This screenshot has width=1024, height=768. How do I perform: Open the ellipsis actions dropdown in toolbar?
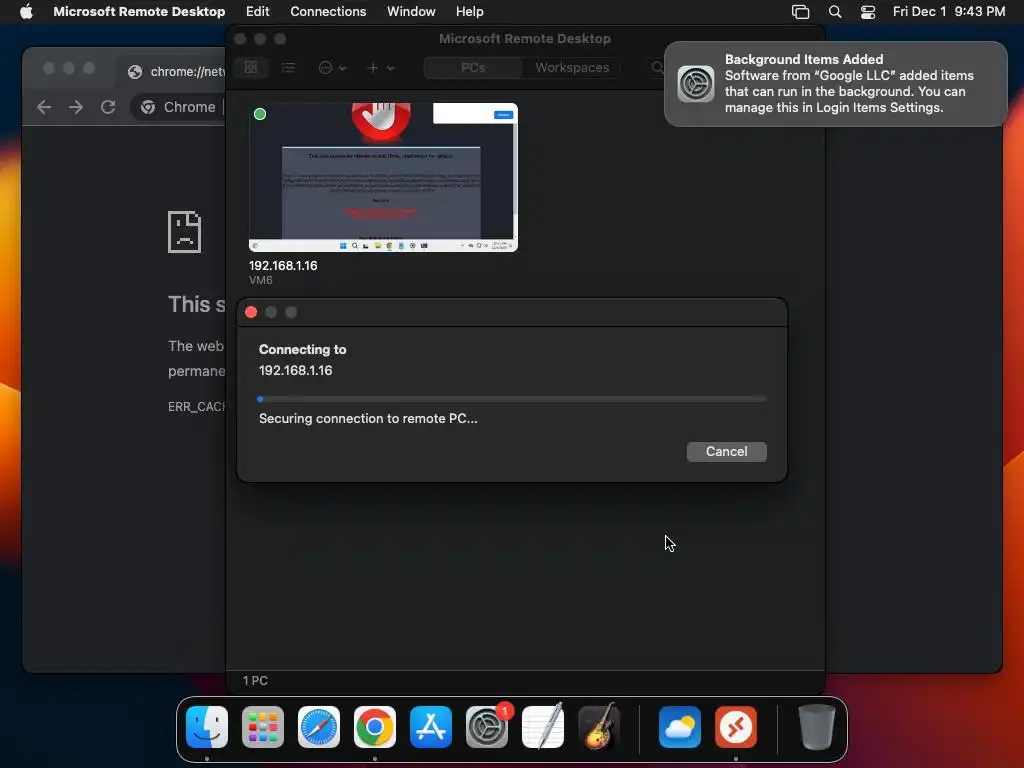click(x=332, y=67)
